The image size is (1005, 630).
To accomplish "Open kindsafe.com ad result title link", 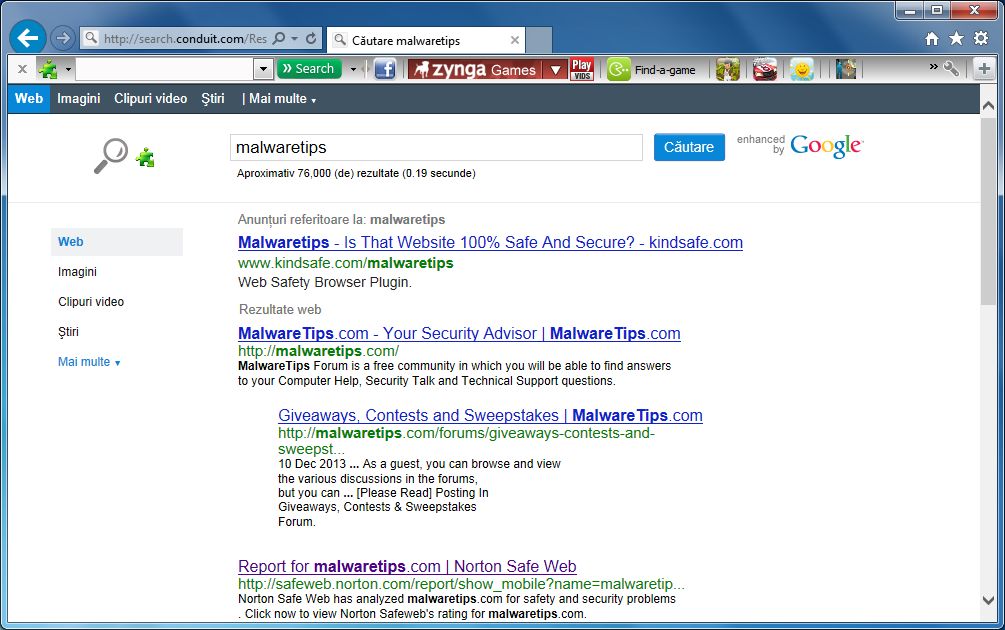I will (x=490, y=242).
